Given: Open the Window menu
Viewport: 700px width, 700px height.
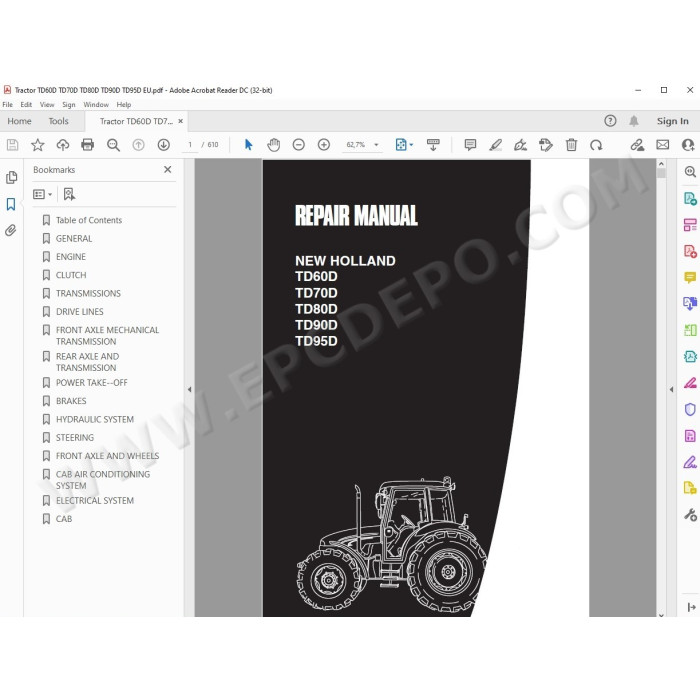Looking at the screenshot, I should point(96,104).
